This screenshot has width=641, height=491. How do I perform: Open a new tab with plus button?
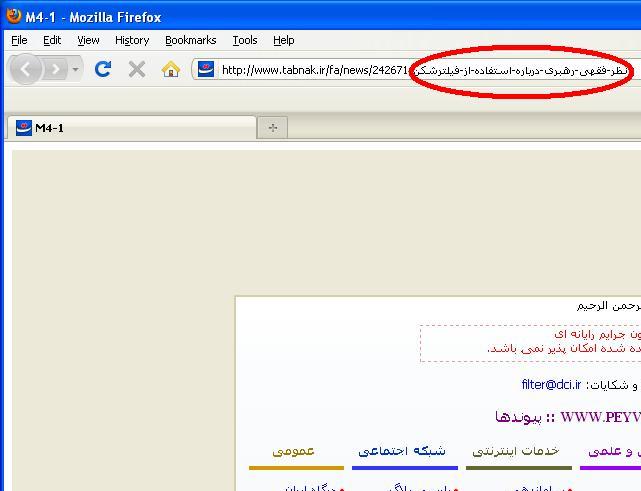coord(272,127)
